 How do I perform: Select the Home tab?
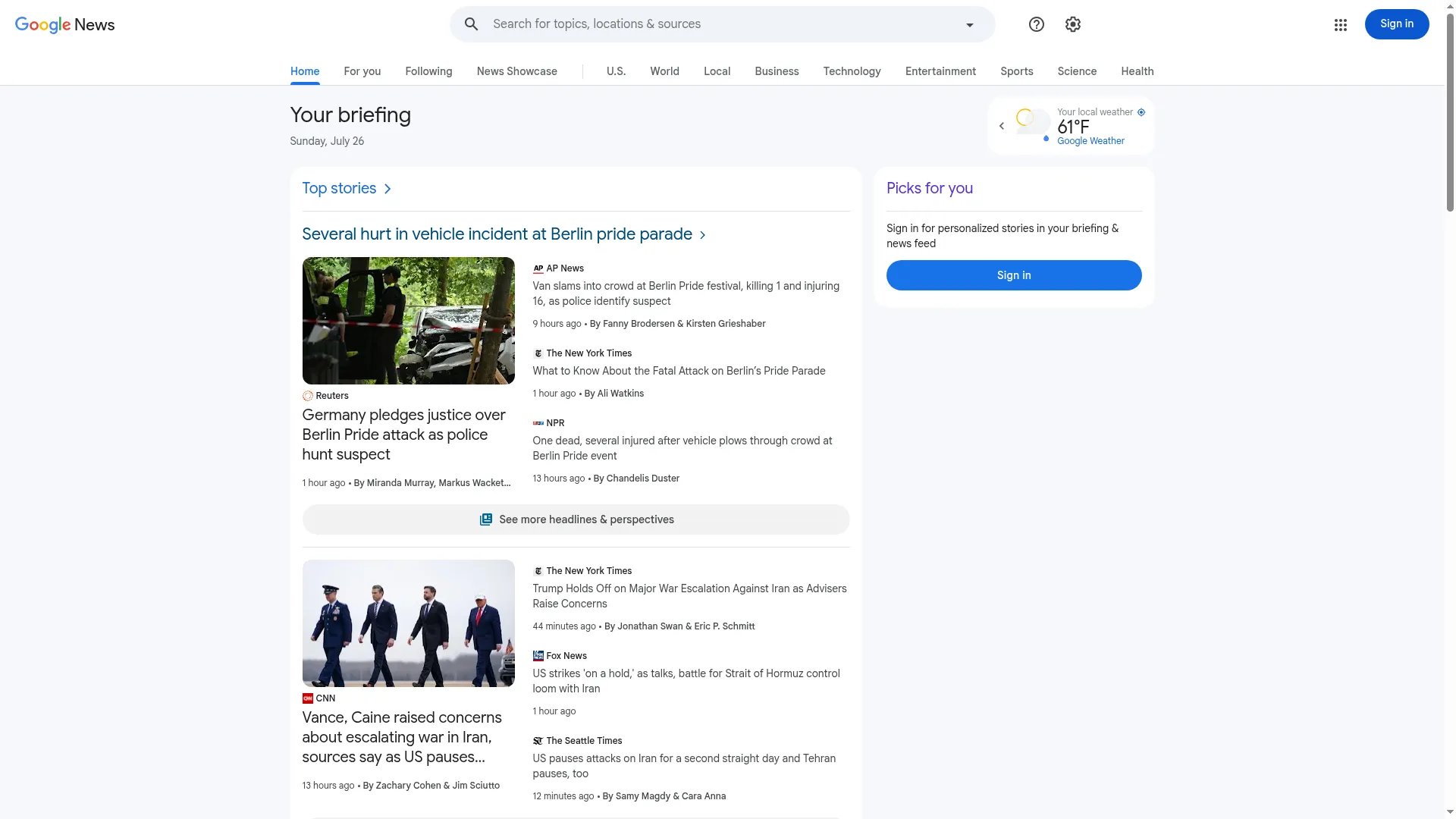point(305,71)
